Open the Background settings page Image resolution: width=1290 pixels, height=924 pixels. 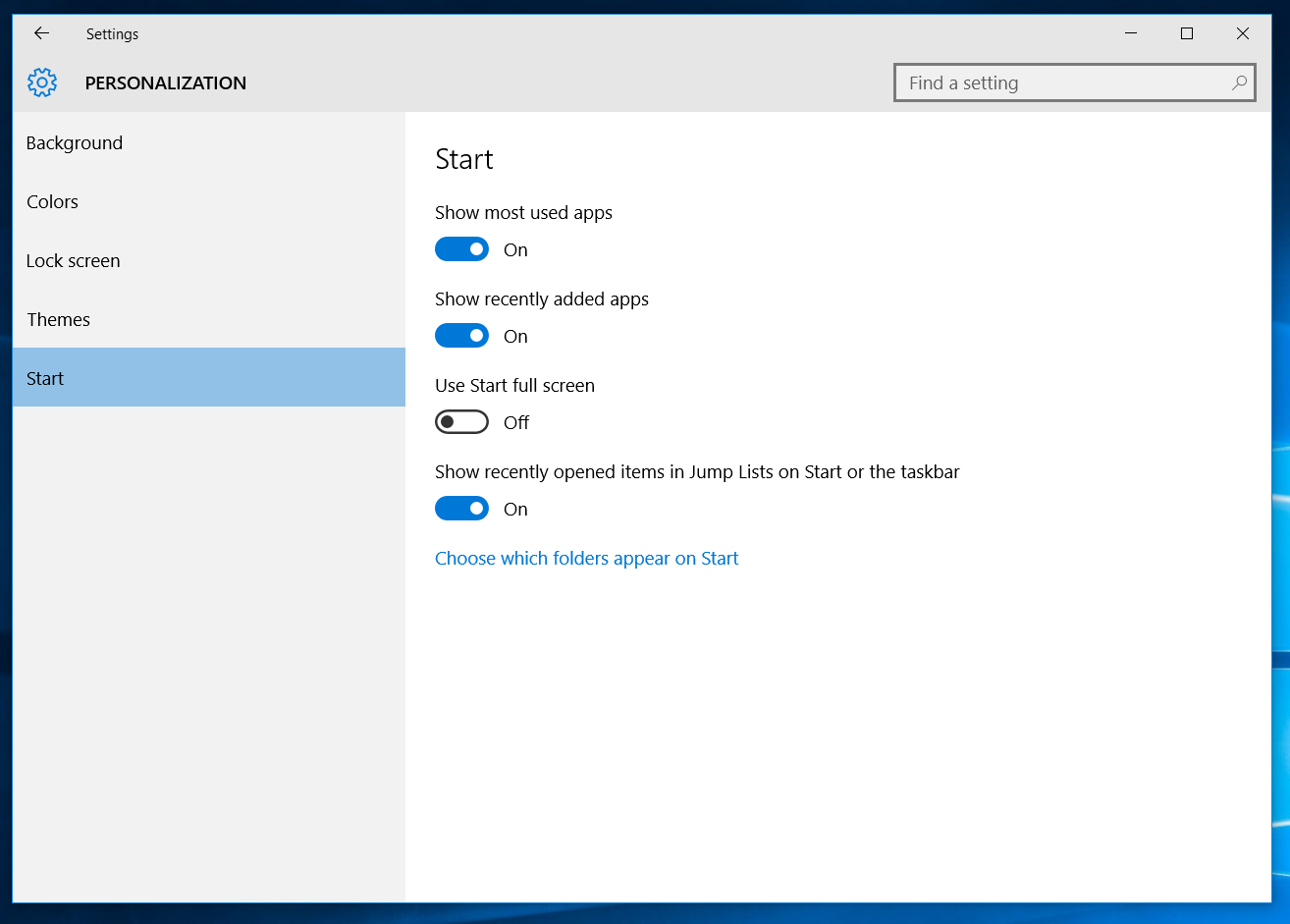coord(75,143)
